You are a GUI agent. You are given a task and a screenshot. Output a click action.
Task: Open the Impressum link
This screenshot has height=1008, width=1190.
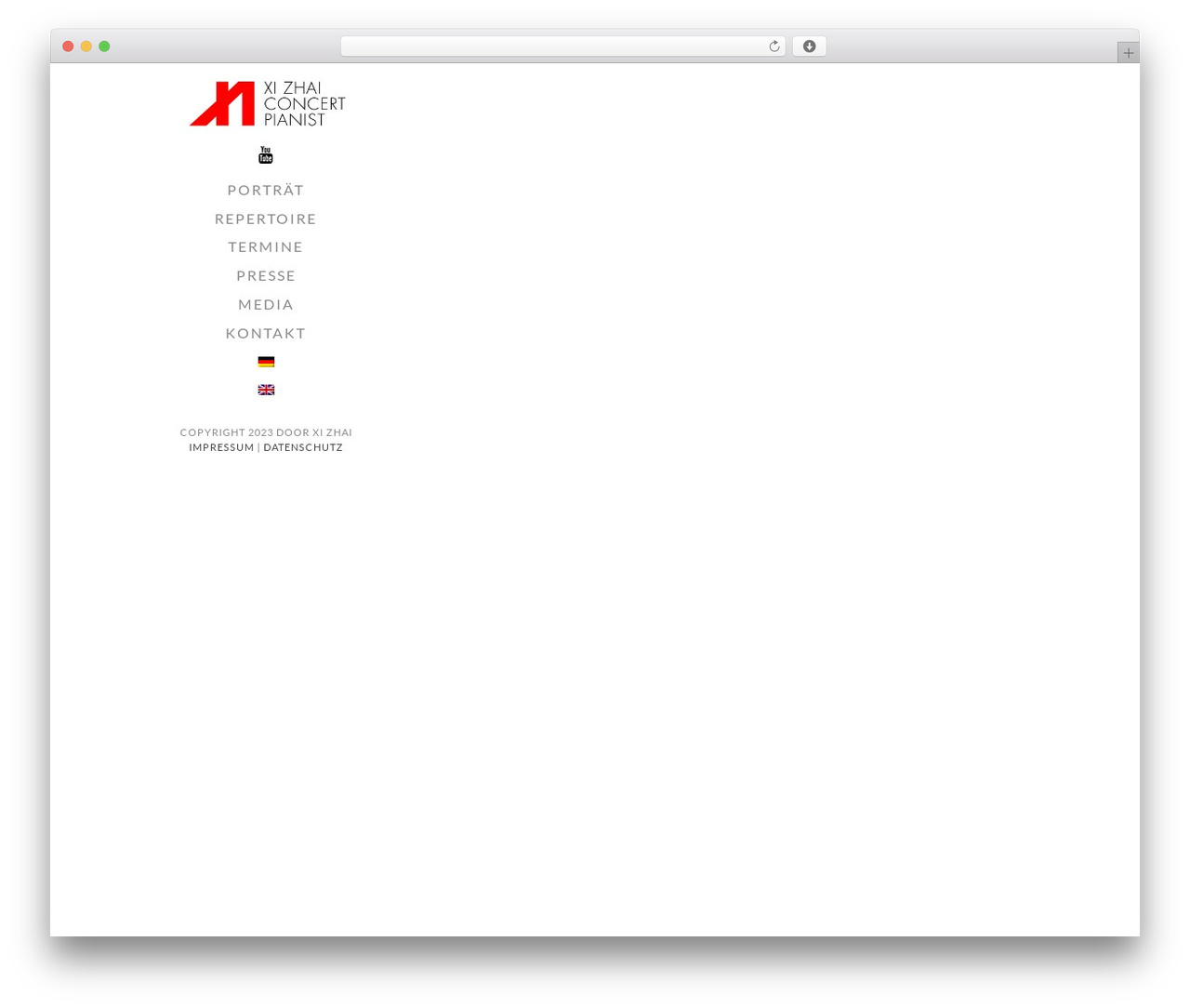221,447
